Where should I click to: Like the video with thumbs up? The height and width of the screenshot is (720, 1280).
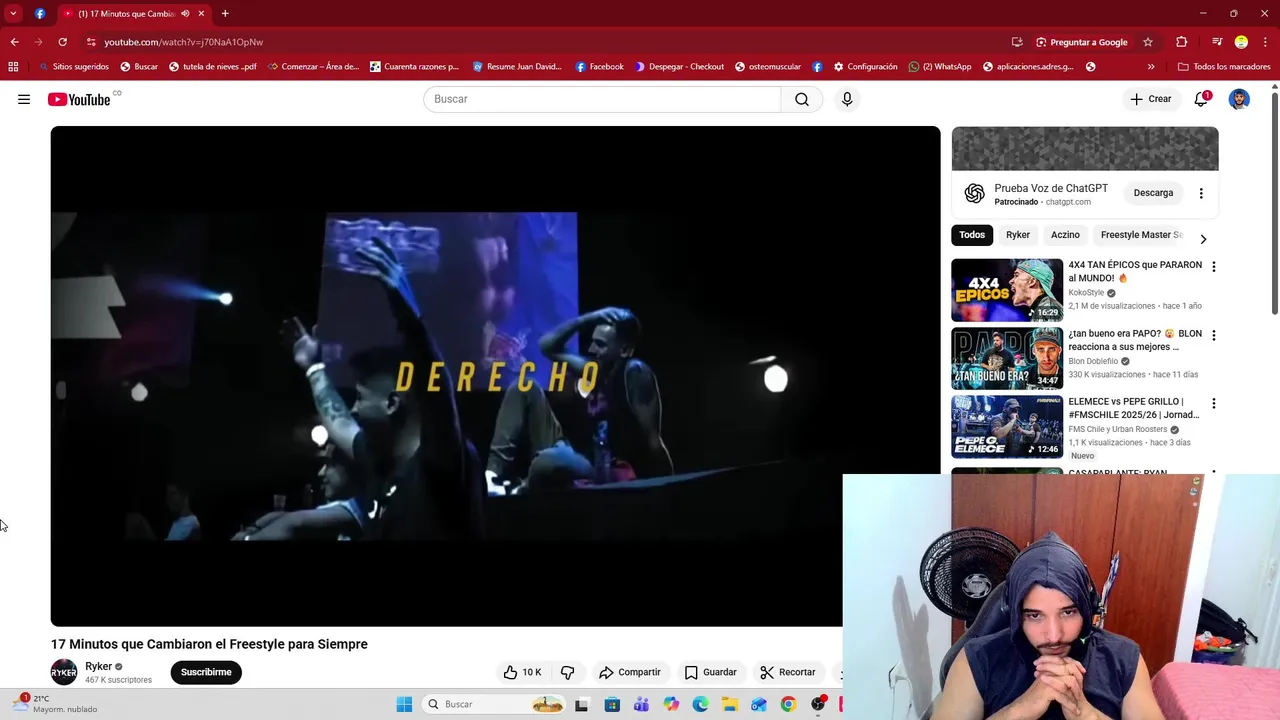pos(522,672)
